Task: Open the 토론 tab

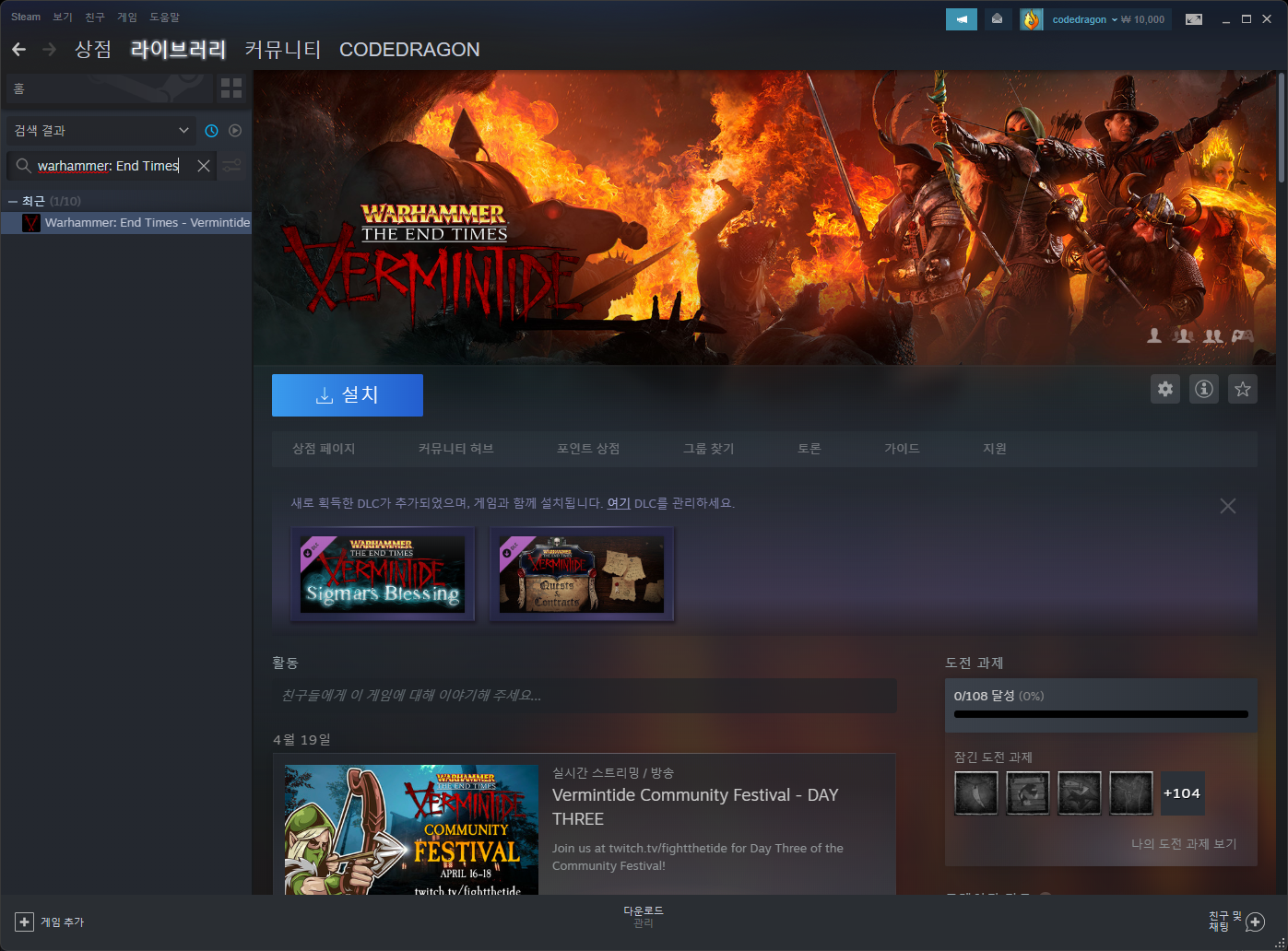Action: (x=809, y=449)
